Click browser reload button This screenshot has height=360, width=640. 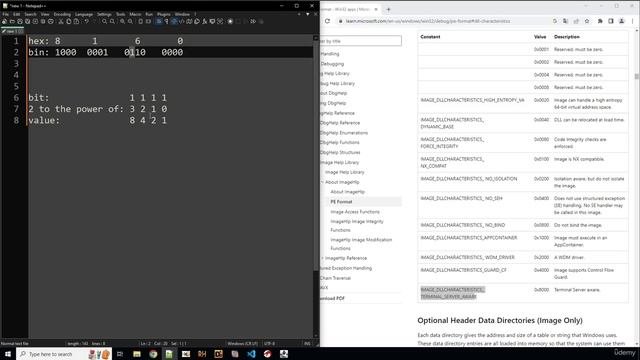point(327,21)
